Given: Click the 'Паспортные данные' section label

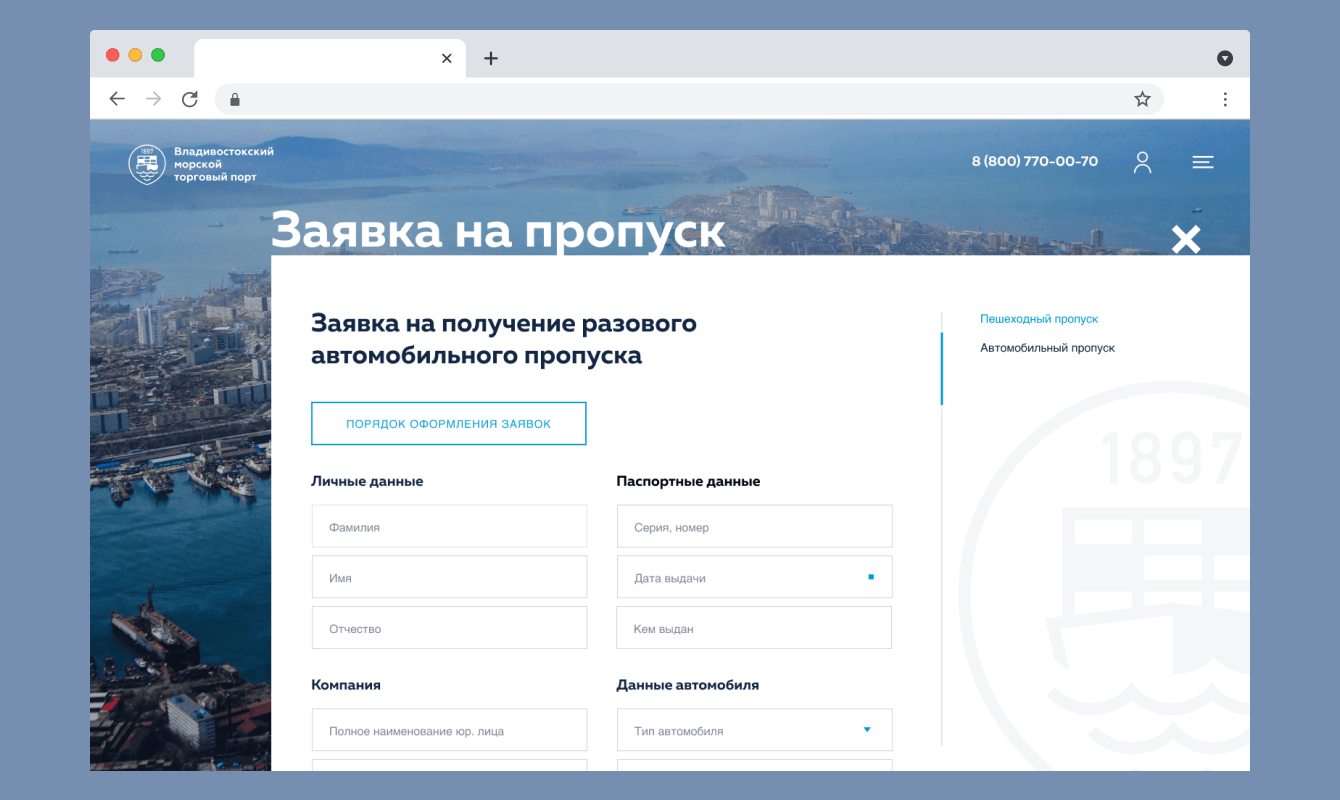Looking at the screenshot, I should (688, 481).
